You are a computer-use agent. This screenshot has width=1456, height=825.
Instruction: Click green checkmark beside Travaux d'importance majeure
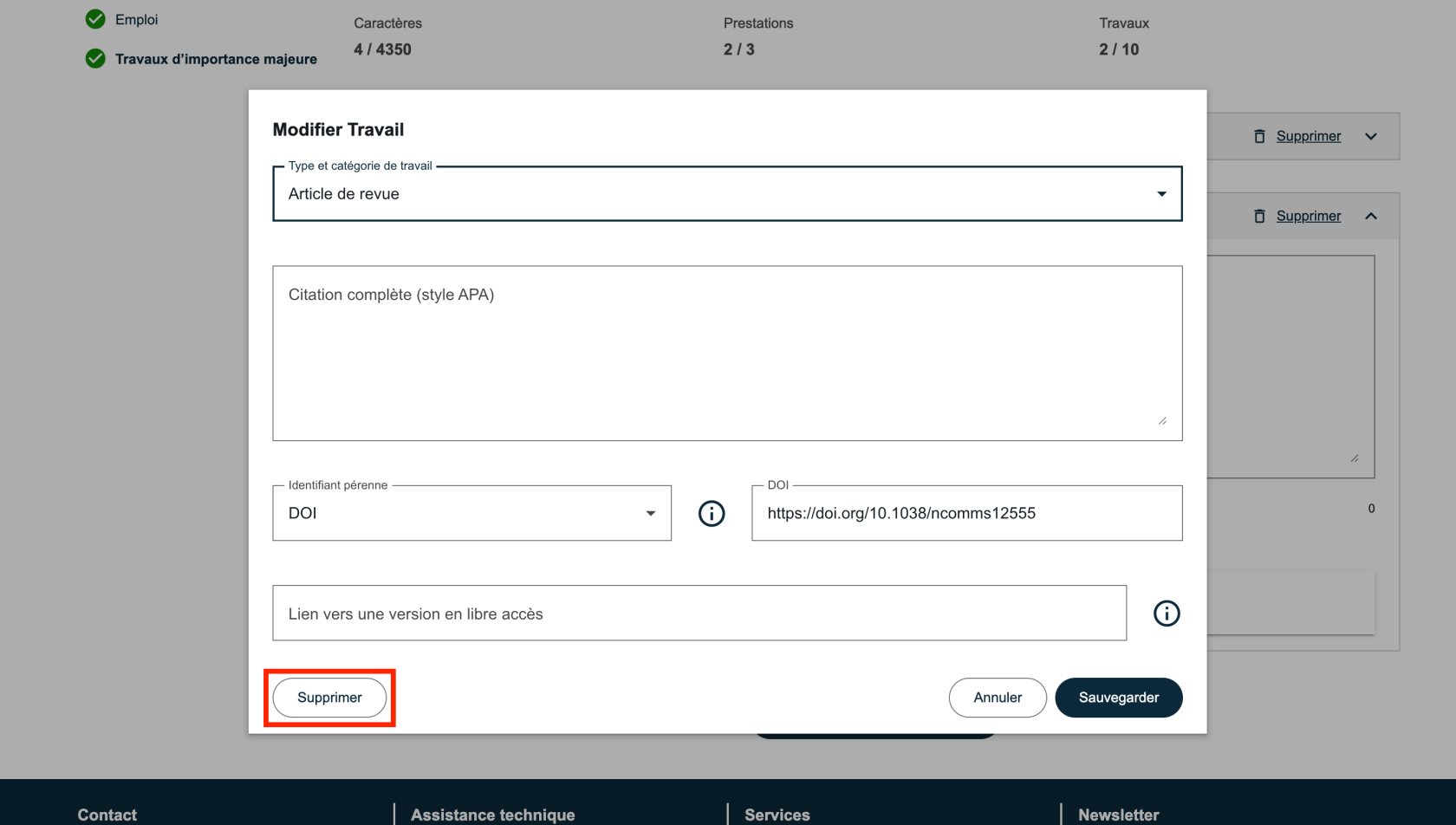(95, 59)
